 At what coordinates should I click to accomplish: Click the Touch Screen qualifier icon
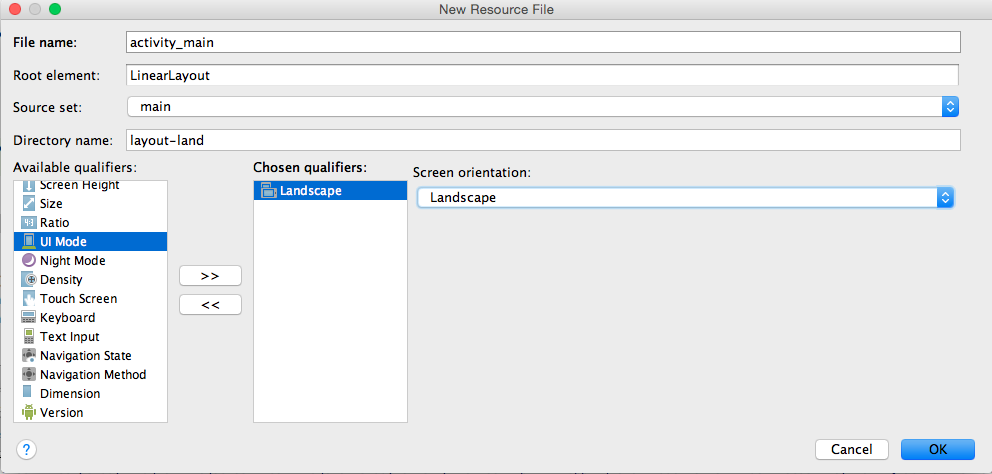click(x=28, y=299)
